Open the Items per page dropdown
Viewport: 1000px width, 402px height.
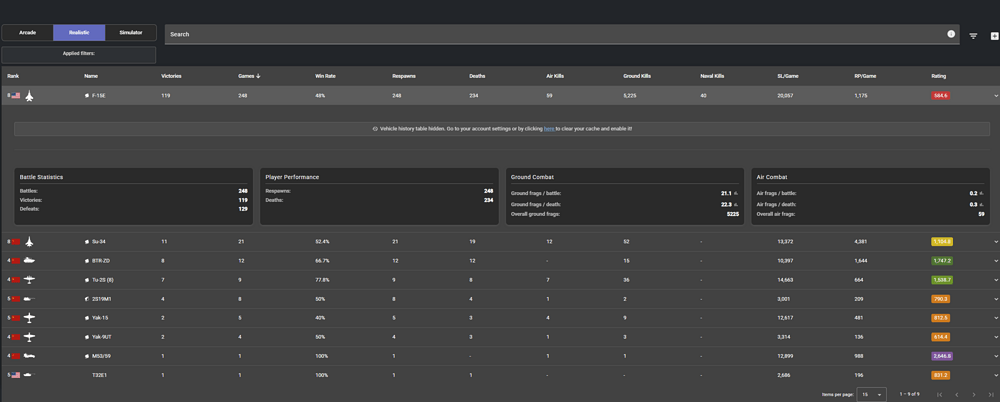click(x=871, y=394)
